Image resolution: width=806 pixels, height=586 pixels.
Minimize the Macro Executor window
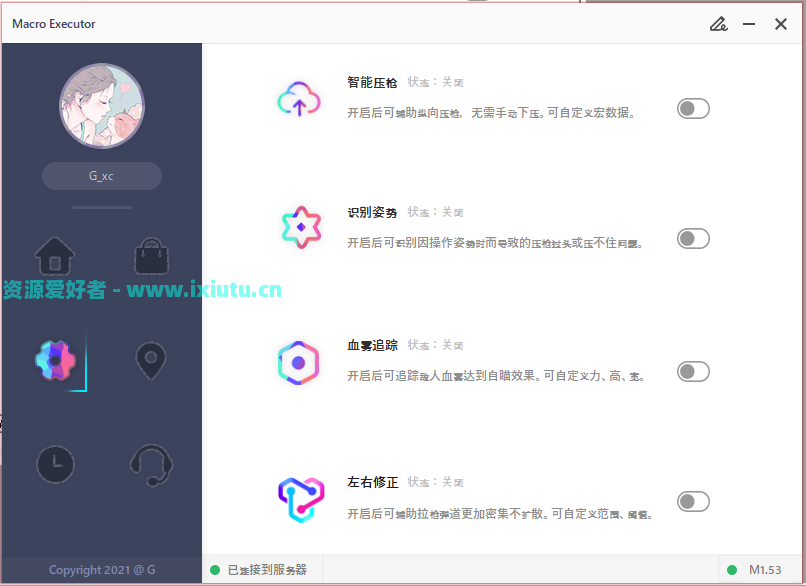click(x=749, y=24)
